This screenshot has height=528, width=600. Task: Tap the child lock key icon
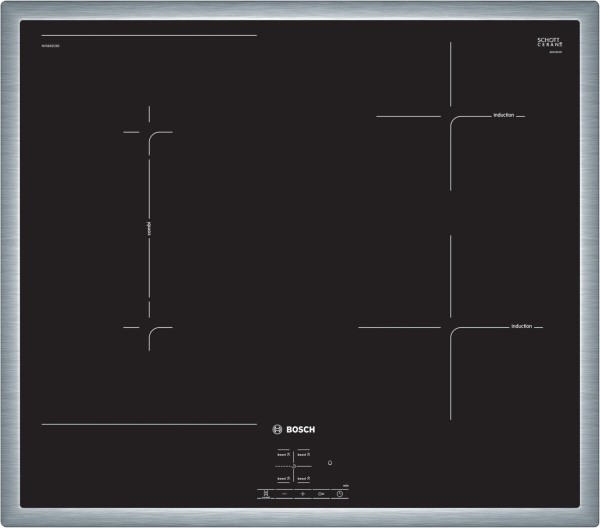point(321,494)
